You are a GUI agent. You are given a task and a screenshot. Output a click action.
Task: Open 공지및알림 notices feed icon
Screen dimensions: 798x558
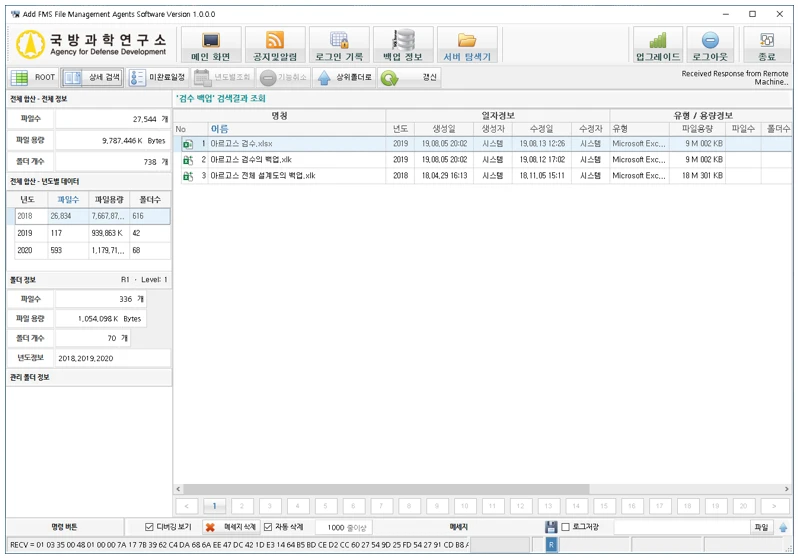275,40
